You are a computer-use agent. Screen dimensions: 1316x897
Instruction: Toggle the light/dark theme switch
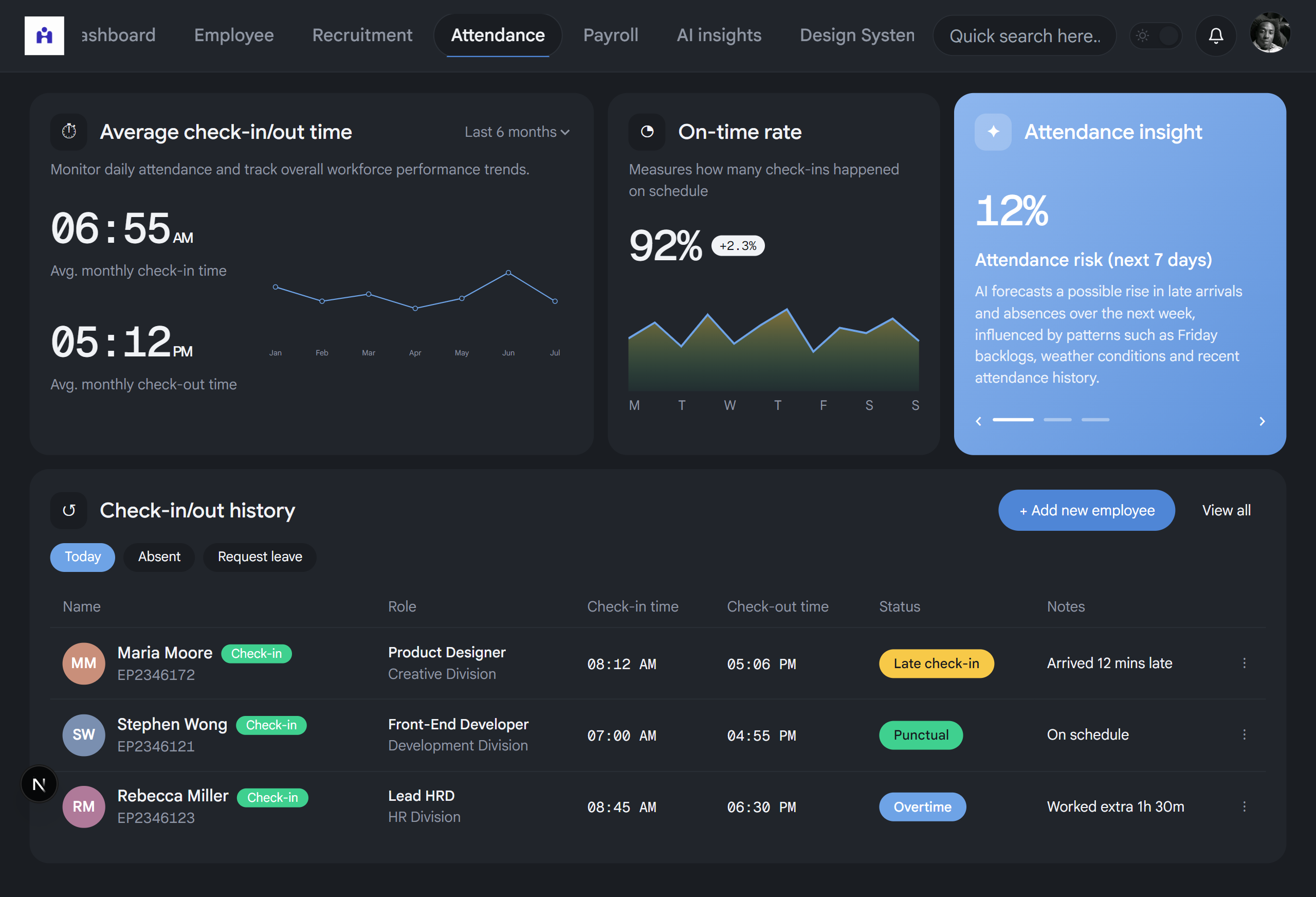pyautogui.click(x=1155, y=35)
